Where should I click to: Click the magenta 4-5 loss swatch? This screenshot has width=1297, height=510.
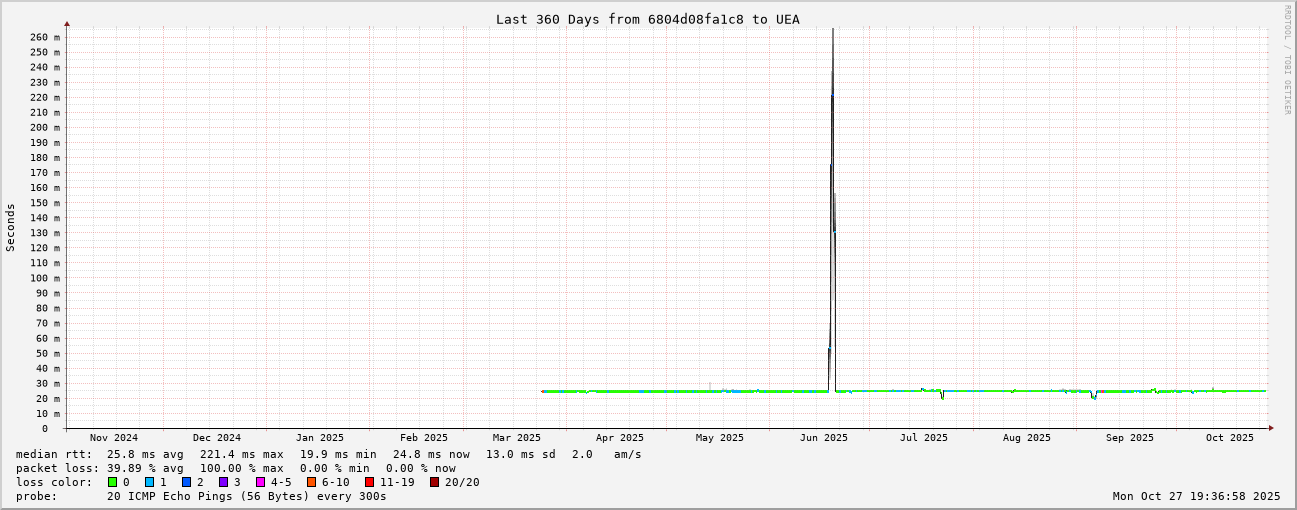260,482
